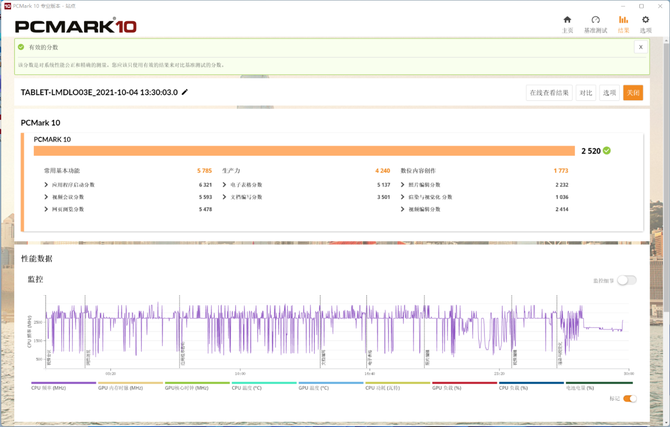Click the pencil icon to rename the result
670x427 pixels.
tap(185, 92)
